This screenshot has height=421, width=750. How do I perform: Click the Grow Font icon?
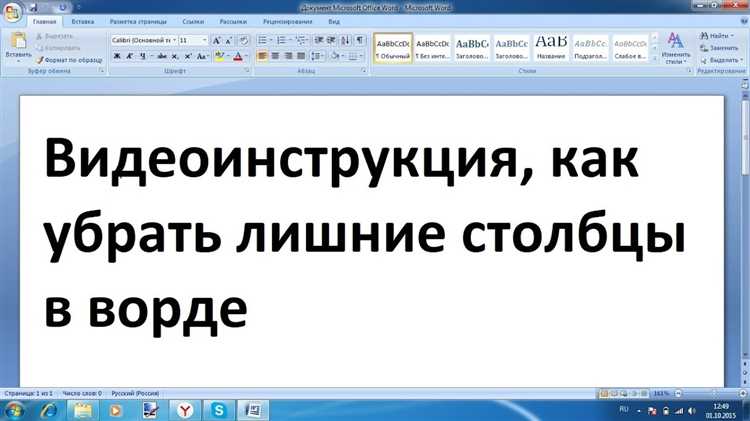[216, 41]
